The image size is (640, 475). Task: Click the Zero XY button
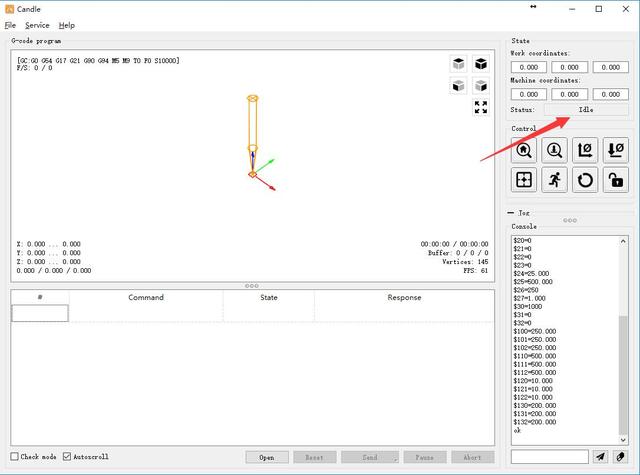coord(585,150)
